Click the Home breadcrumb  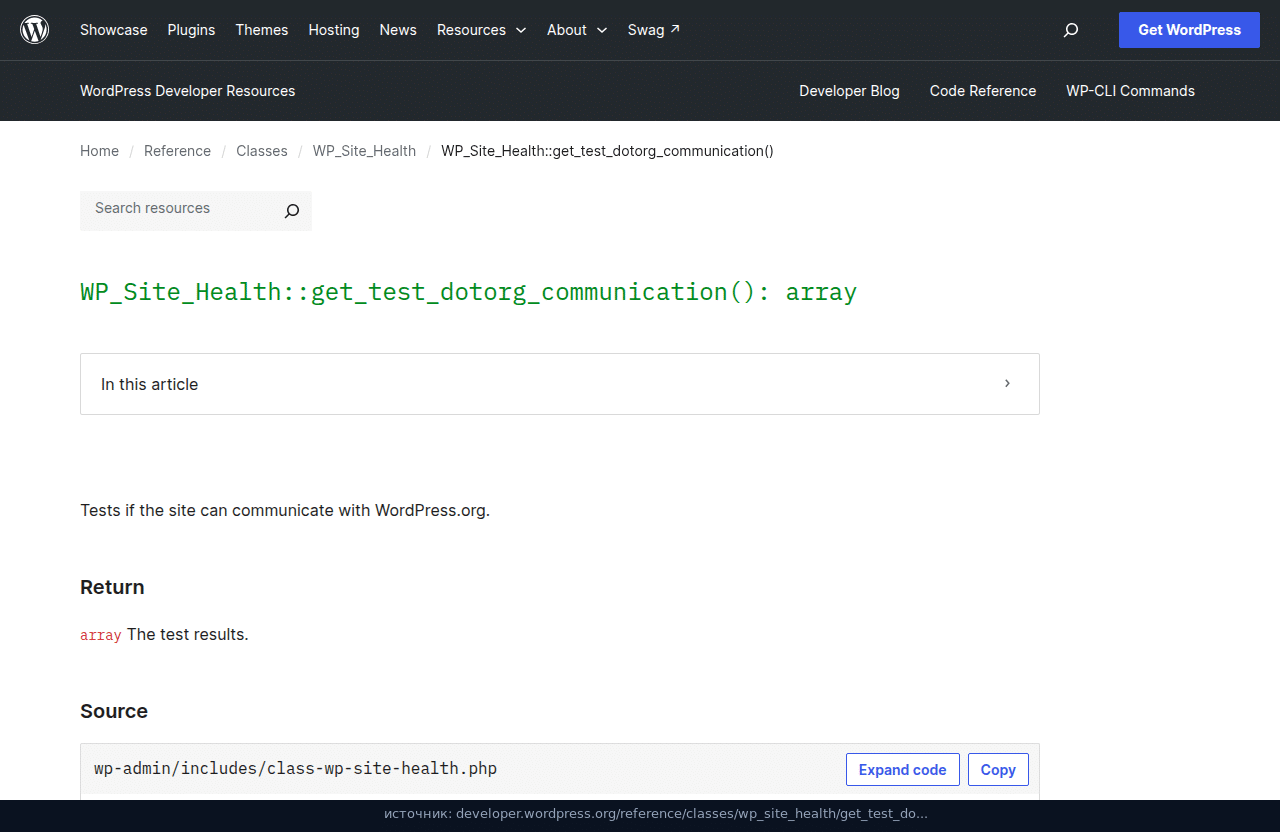click(99, 151)
